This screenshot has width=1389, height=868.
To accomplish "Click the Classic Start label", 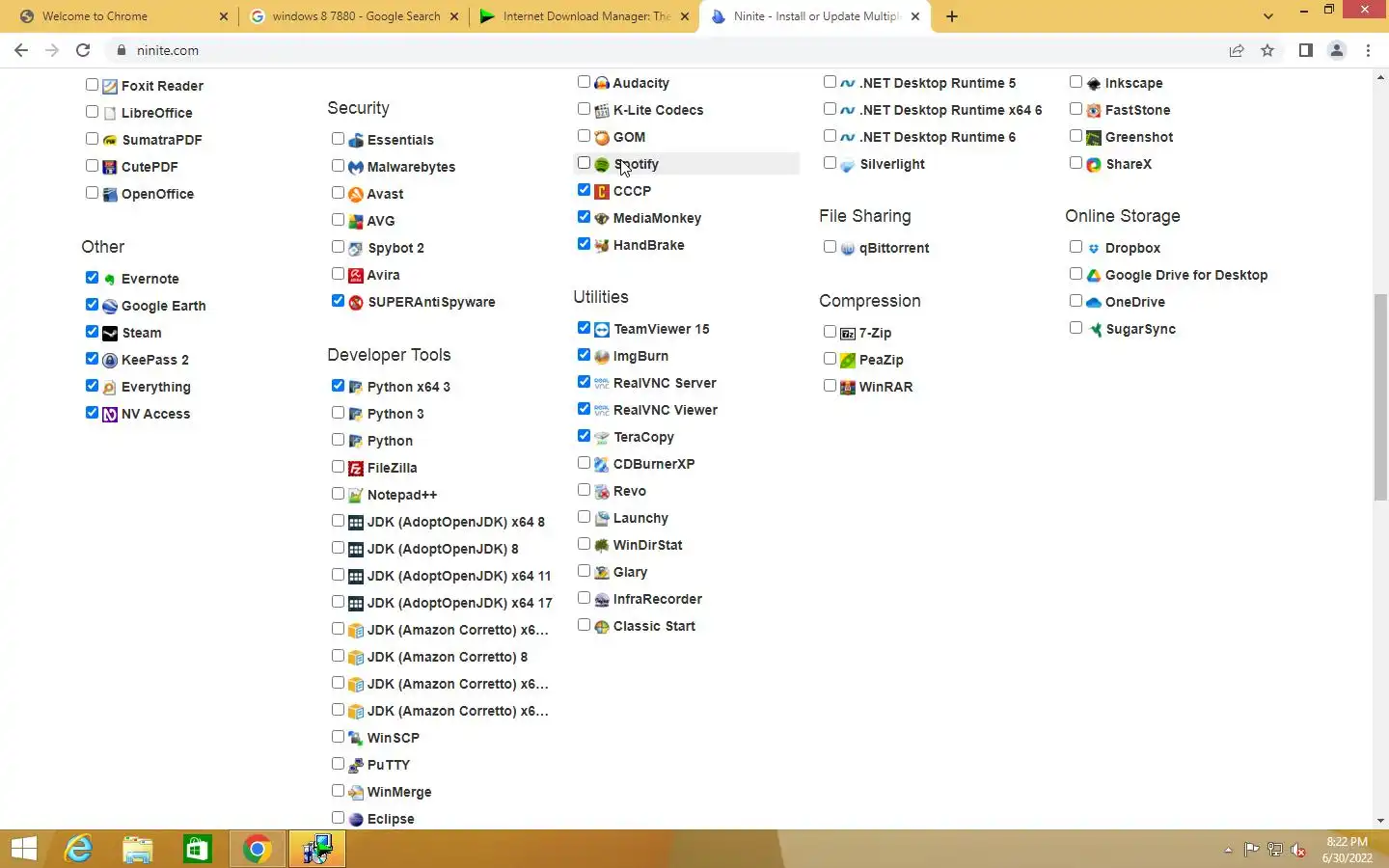I will coord(654,627).
